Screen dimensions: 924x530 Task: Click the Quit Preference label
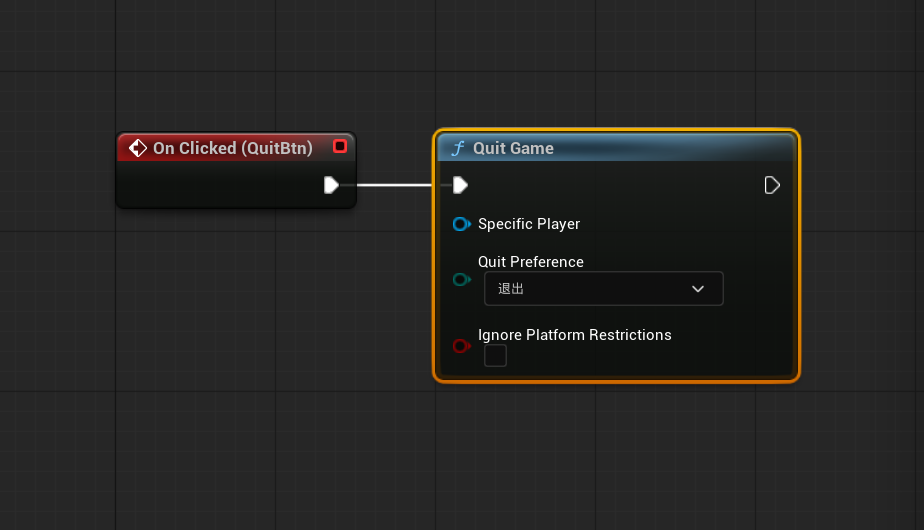pyautogui.click(x=530, y=262)
